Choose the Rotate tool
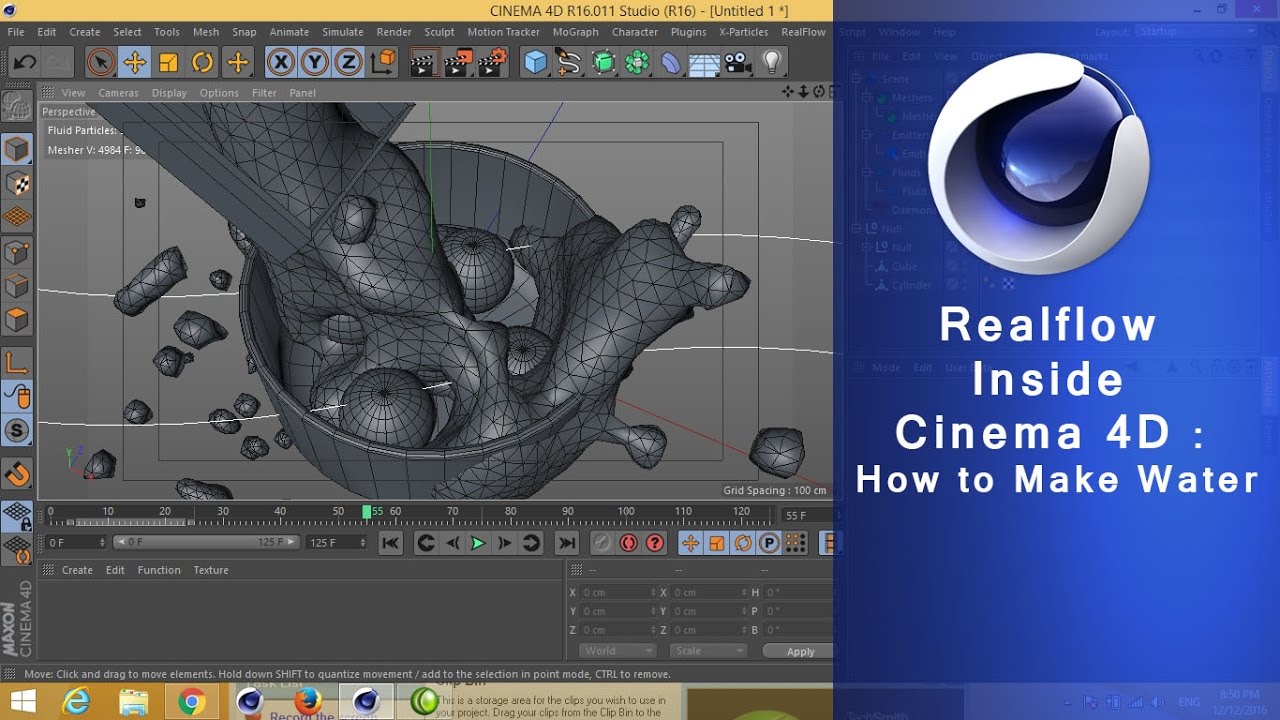The image size is (1280, 720). [202, 63]
